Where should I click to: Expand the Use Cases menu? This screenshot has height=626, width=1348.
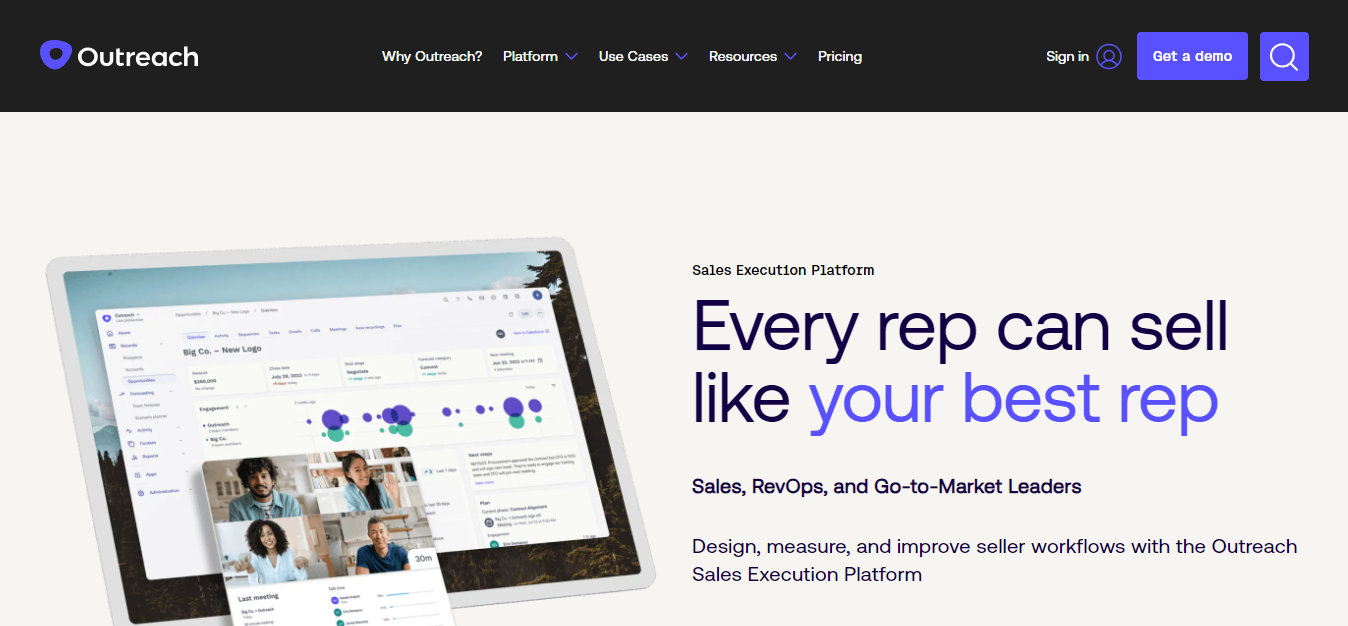tap(643, 56)
